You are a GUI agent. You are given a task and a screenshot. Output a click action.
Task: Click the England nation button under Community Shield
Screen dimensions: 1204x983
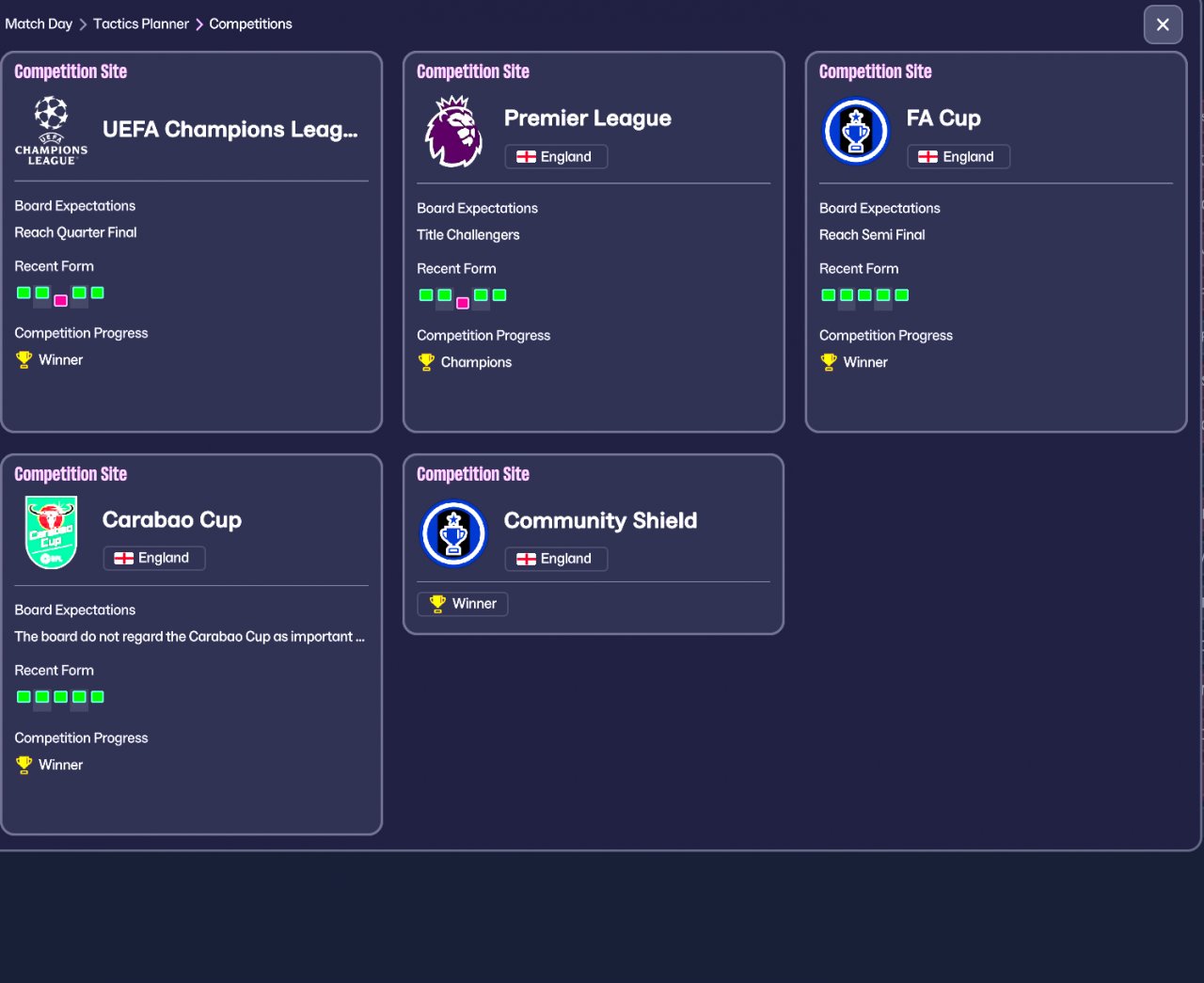556,559
